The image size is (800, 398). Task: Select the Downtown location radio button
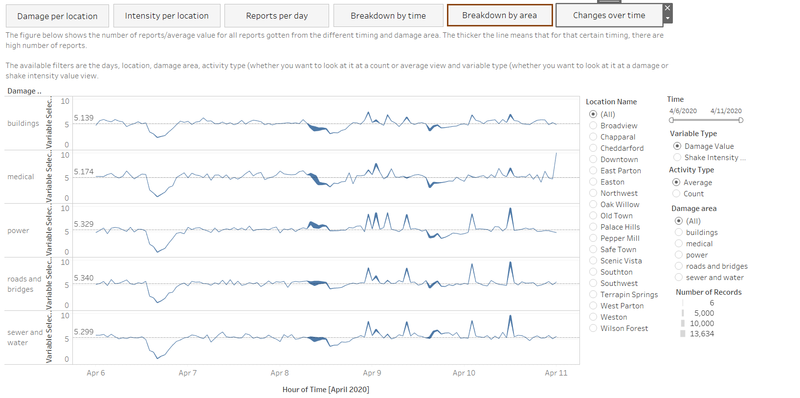click(593, 159)
